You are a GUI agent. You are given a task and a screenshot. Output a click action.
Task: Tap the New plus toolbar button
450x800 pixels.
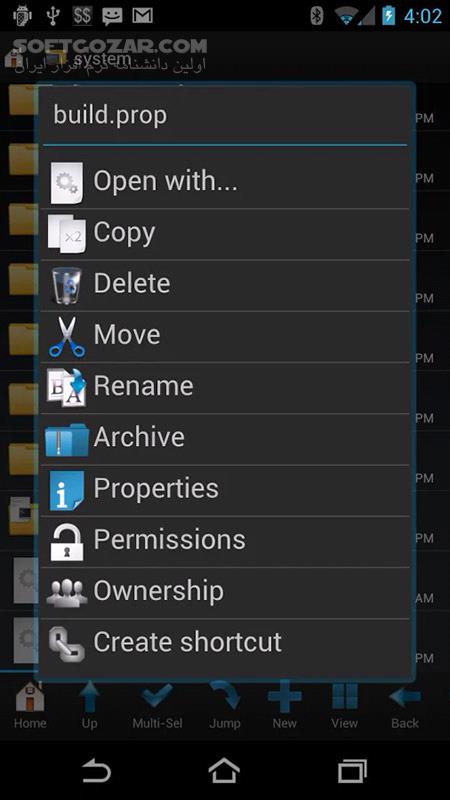(x=285, y=707)
